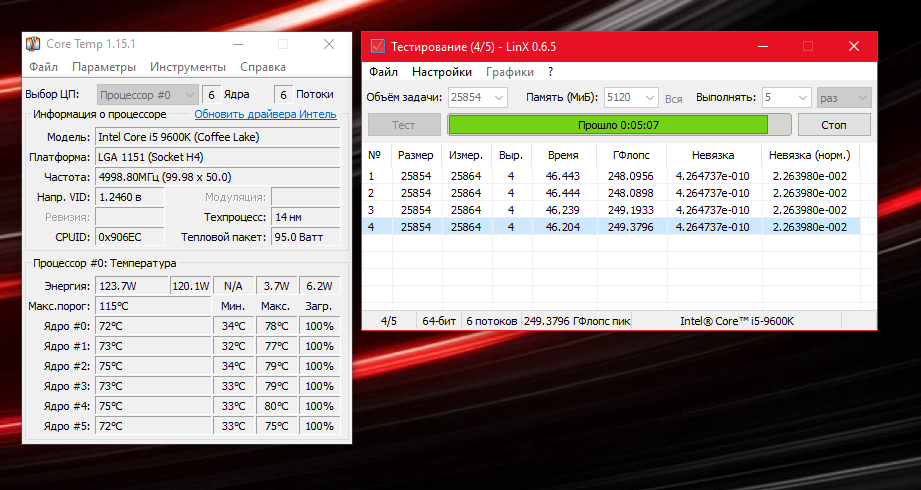
Task: Click the Частота field 4998.80МГц
Action: point(218,177)
